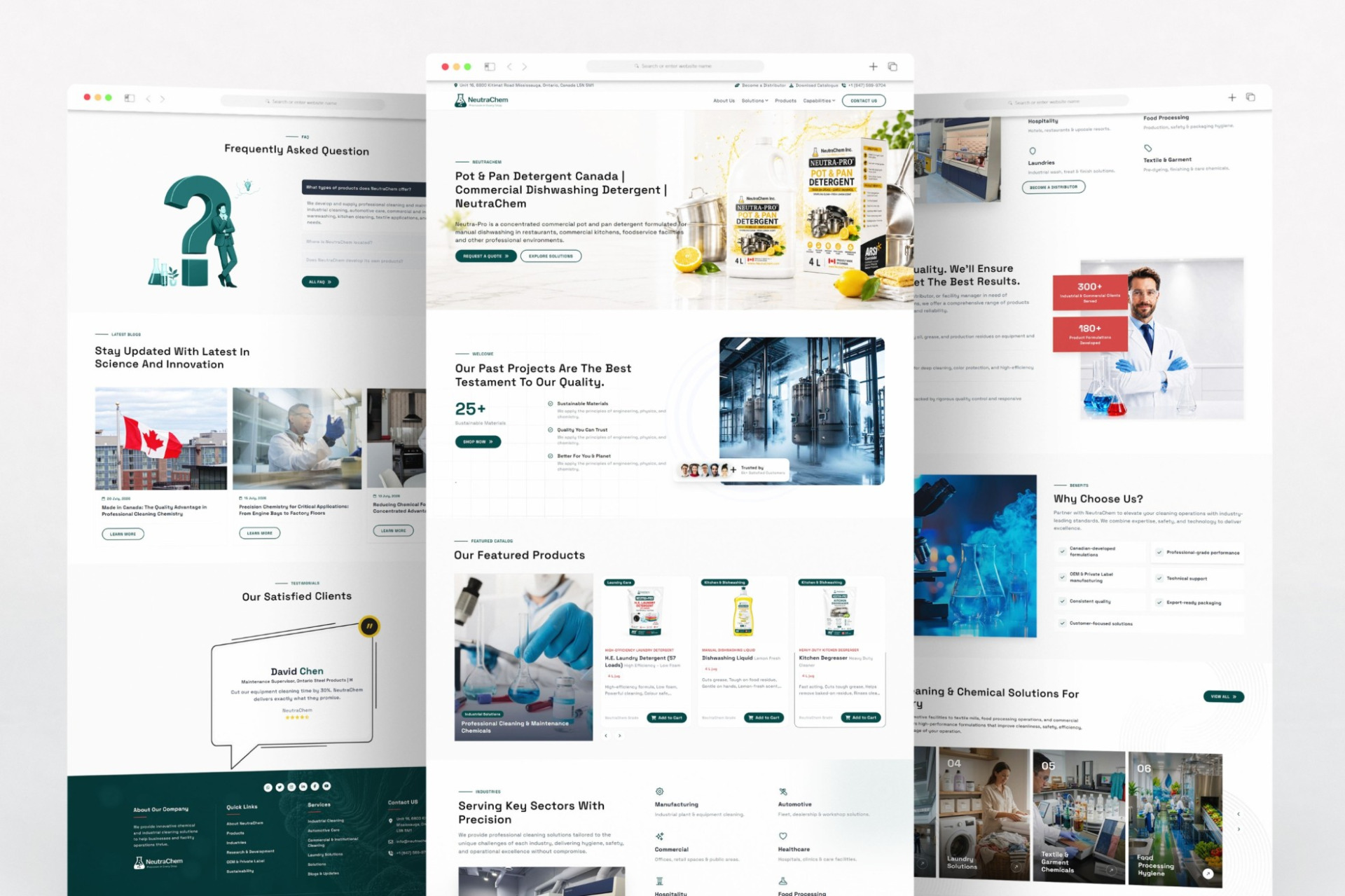Click previous arrow under featured products
1345x896 pixels.
(606, 736)
